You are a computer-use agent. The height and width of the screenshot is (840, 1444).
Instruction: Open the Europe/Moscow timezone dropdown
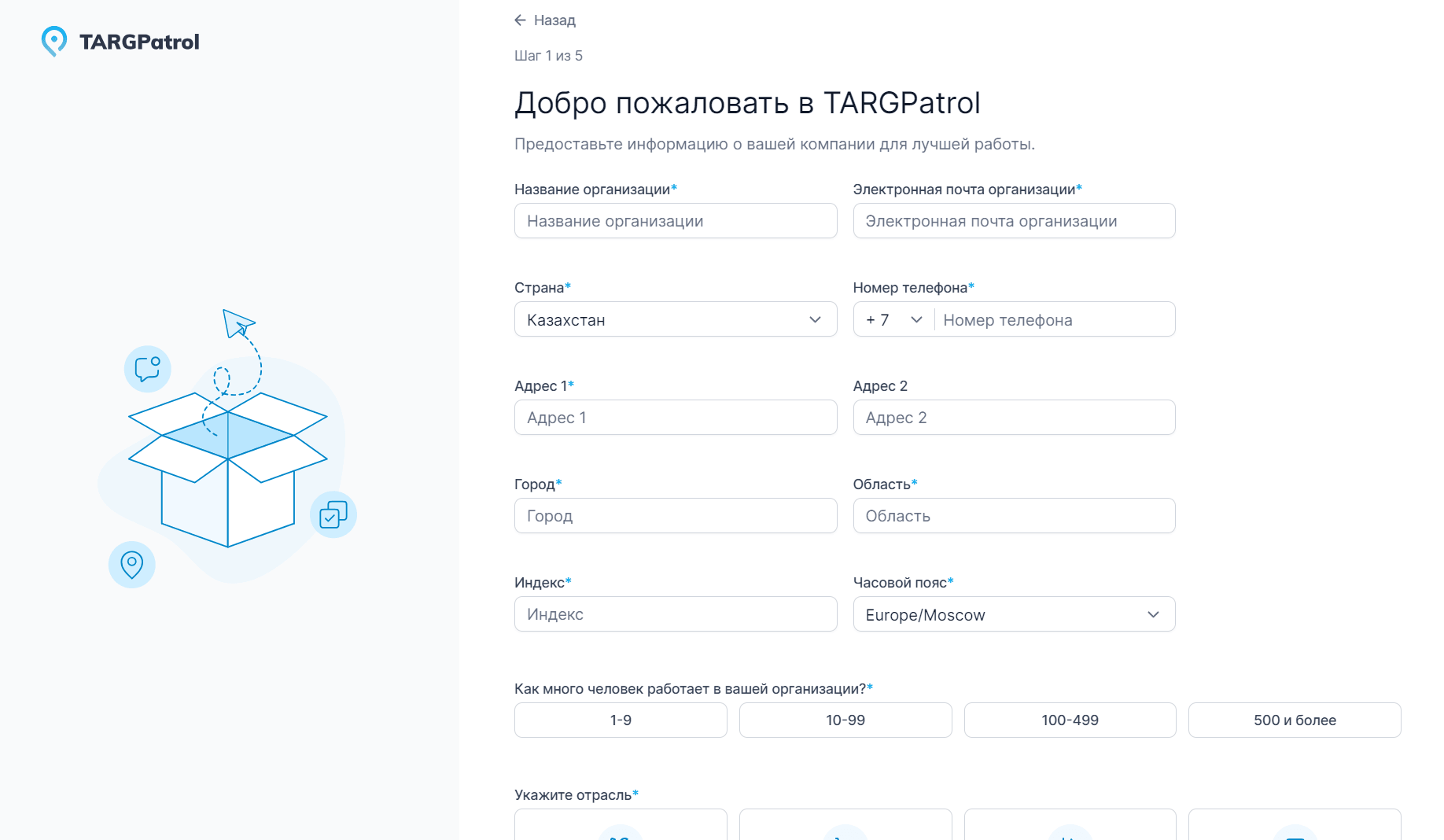coord(1013,614)
